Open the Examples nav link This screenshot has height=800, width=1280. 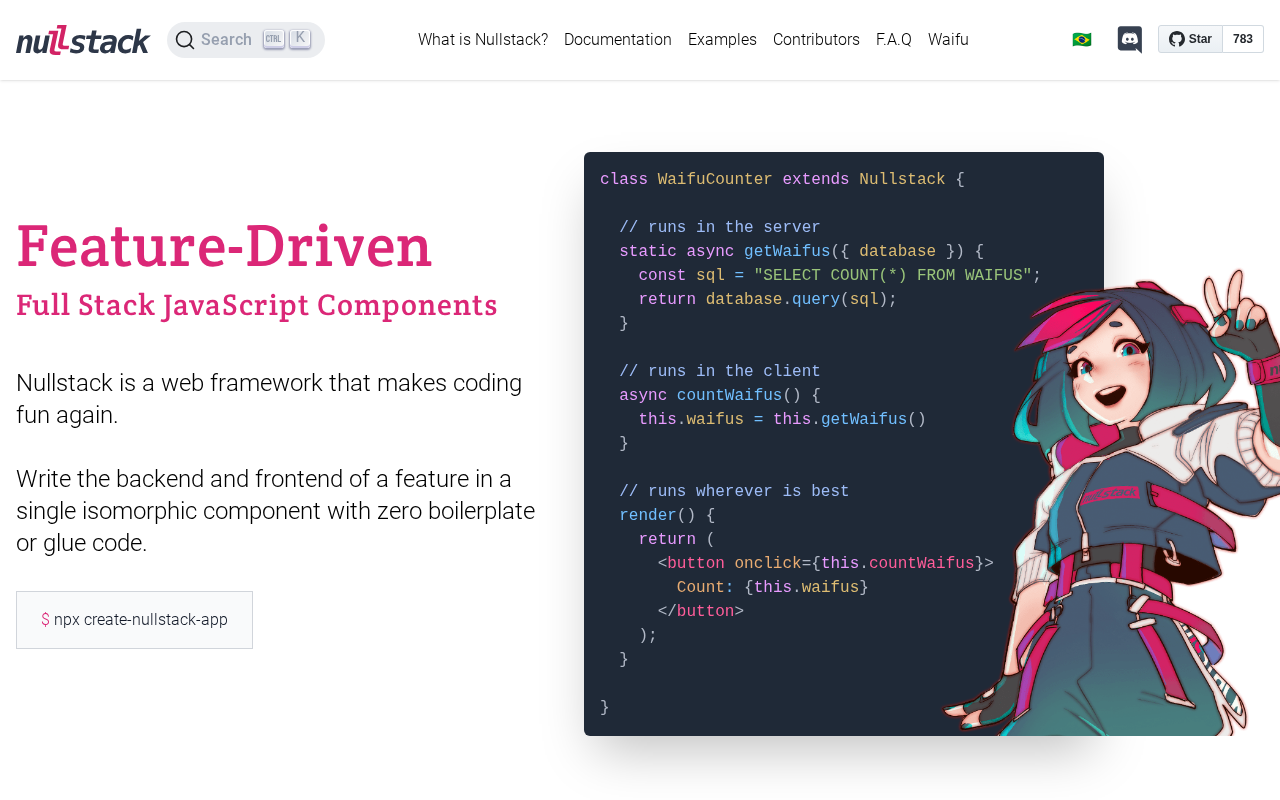(722, 40)
